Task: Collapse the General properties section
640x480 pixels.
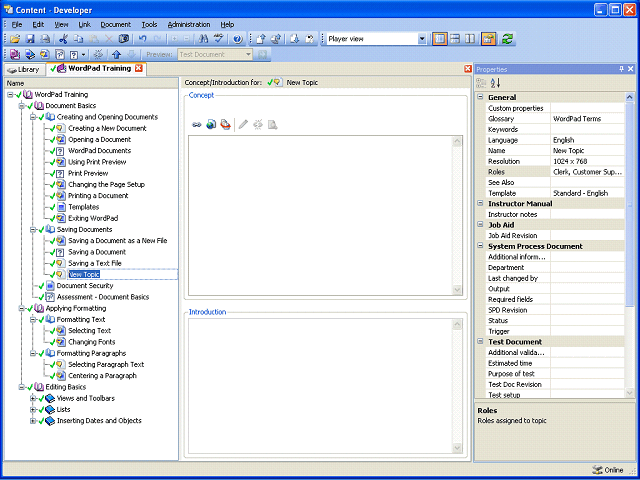Action: click(x=480, y=97)
